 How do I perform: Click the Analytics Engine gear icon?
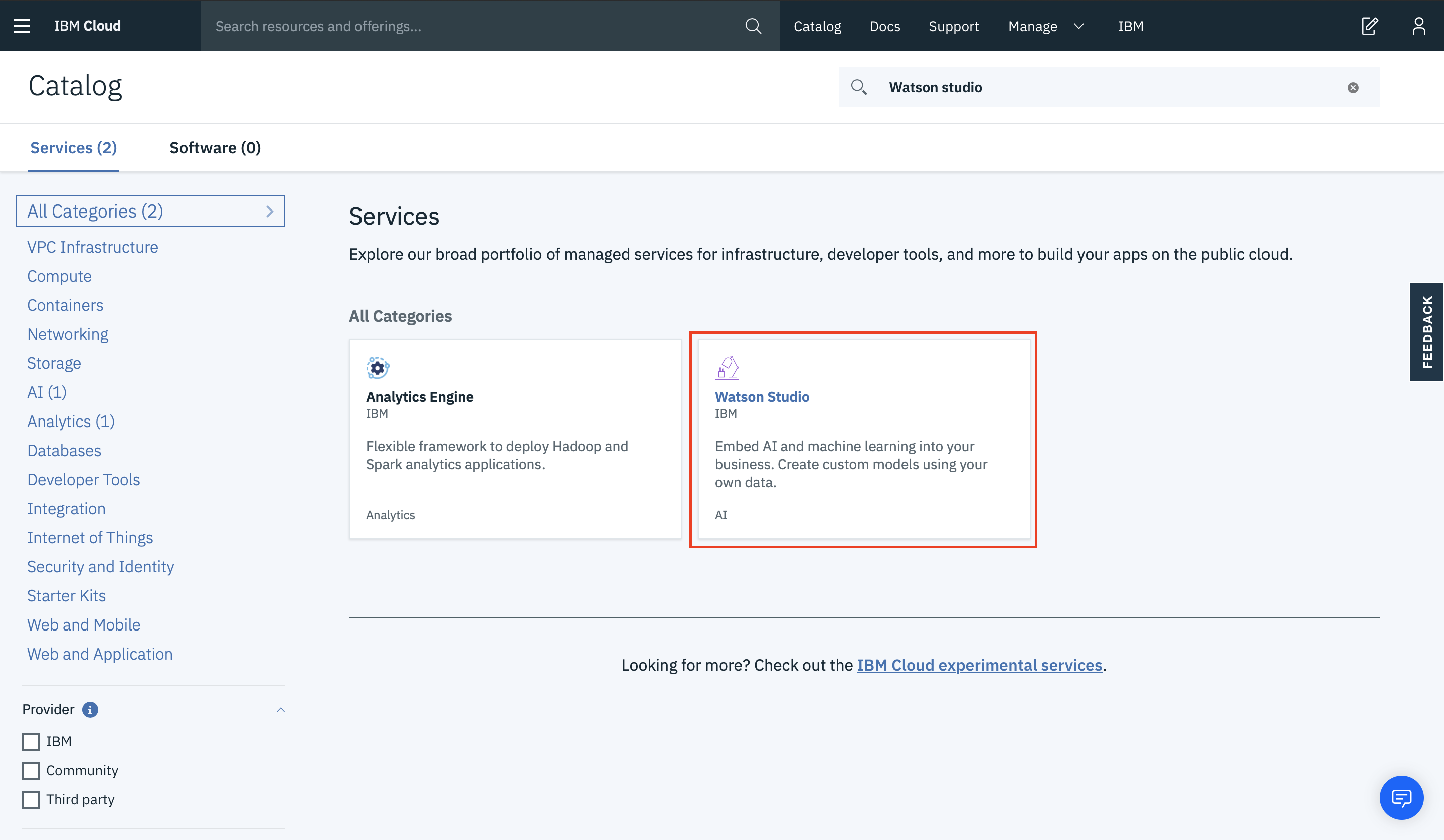(x=378, y=368)
